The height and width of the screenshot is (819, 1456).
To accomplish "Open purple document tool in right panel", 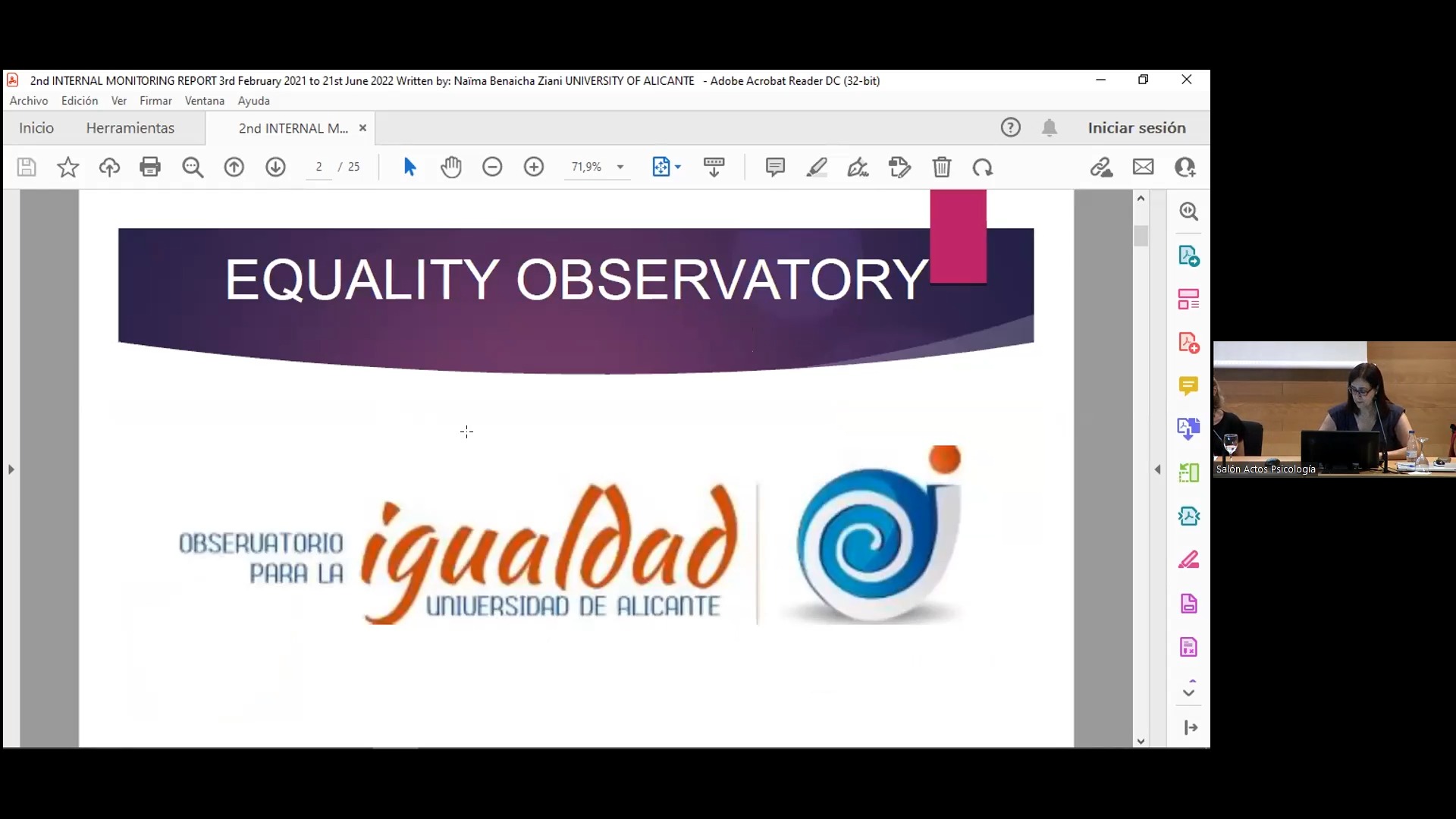I will coord(1188,604).
